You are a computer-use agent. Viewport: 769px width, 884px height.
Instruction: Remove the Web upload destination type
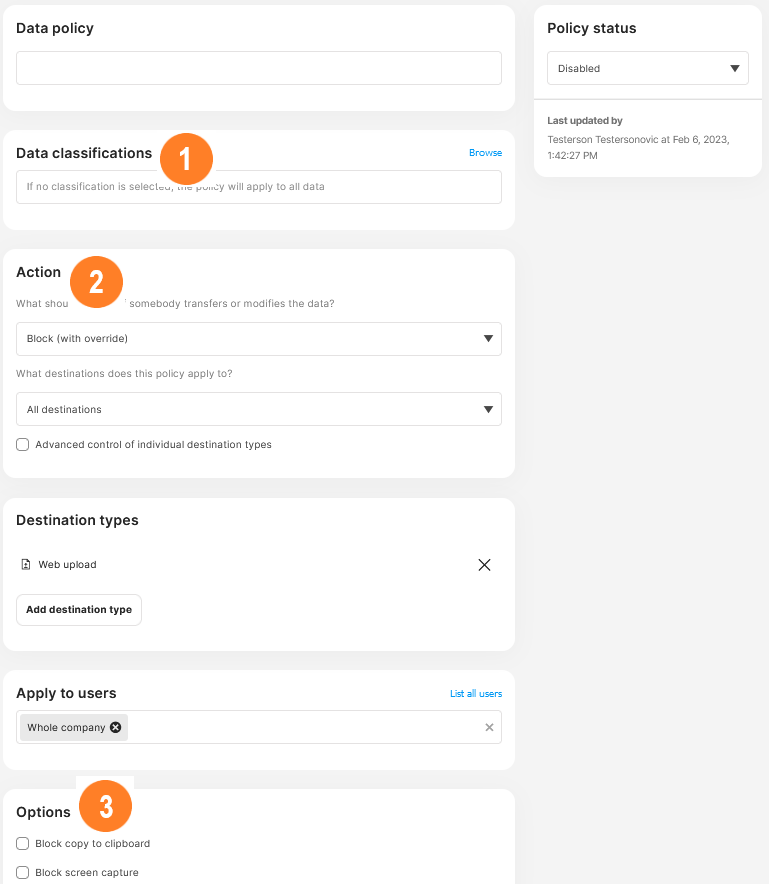(x=484, y=565)
